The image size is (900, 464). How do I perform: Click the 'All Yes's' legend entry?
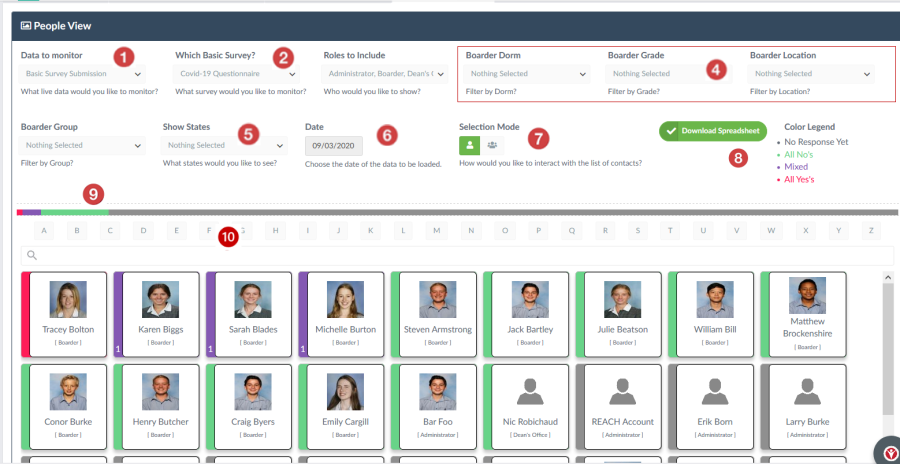pyautogui.click(x=799, y=180)
